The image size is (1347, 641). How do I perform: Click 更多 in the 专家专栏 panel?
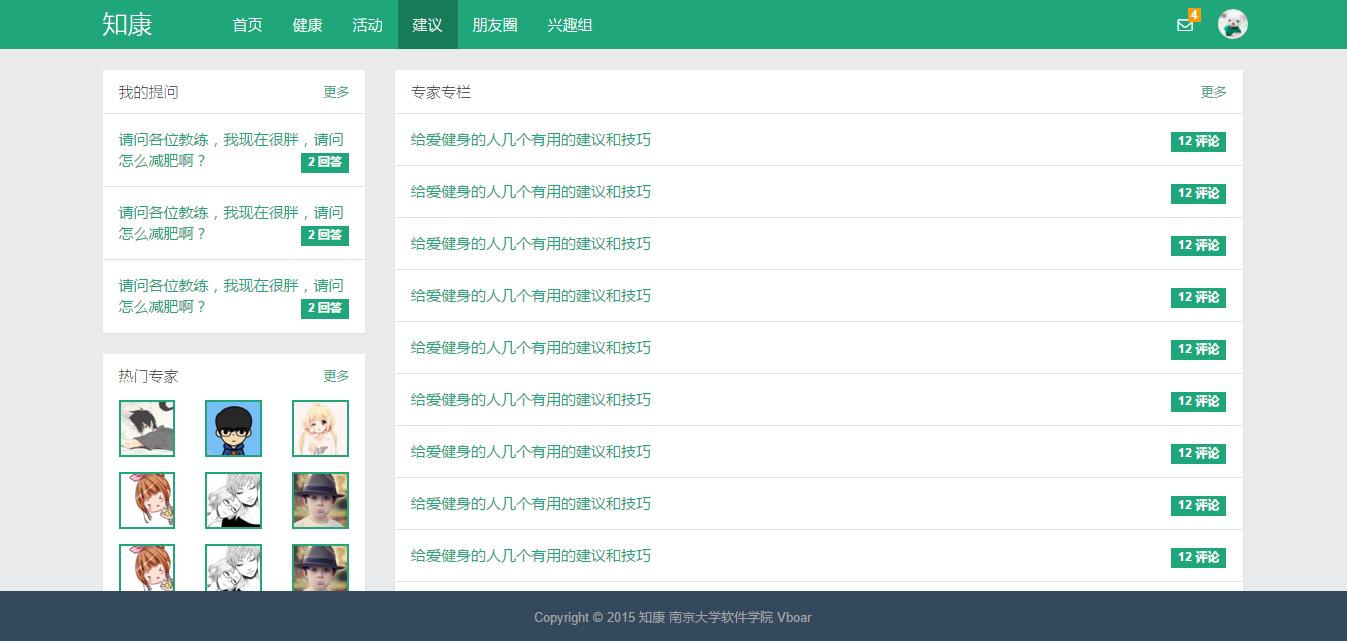click(1214, 92)
